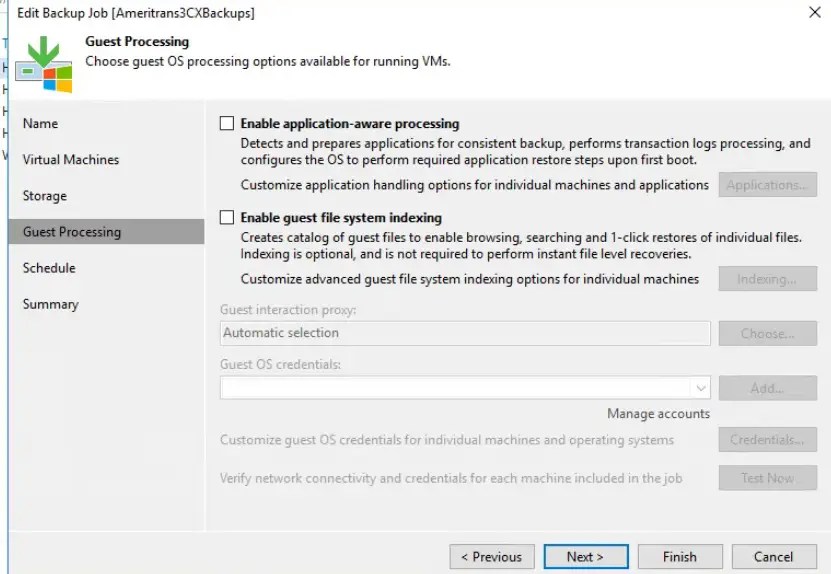The image size is (831, 574).
Task: Cancel the backup job edit
Action: tap(774, 557)
